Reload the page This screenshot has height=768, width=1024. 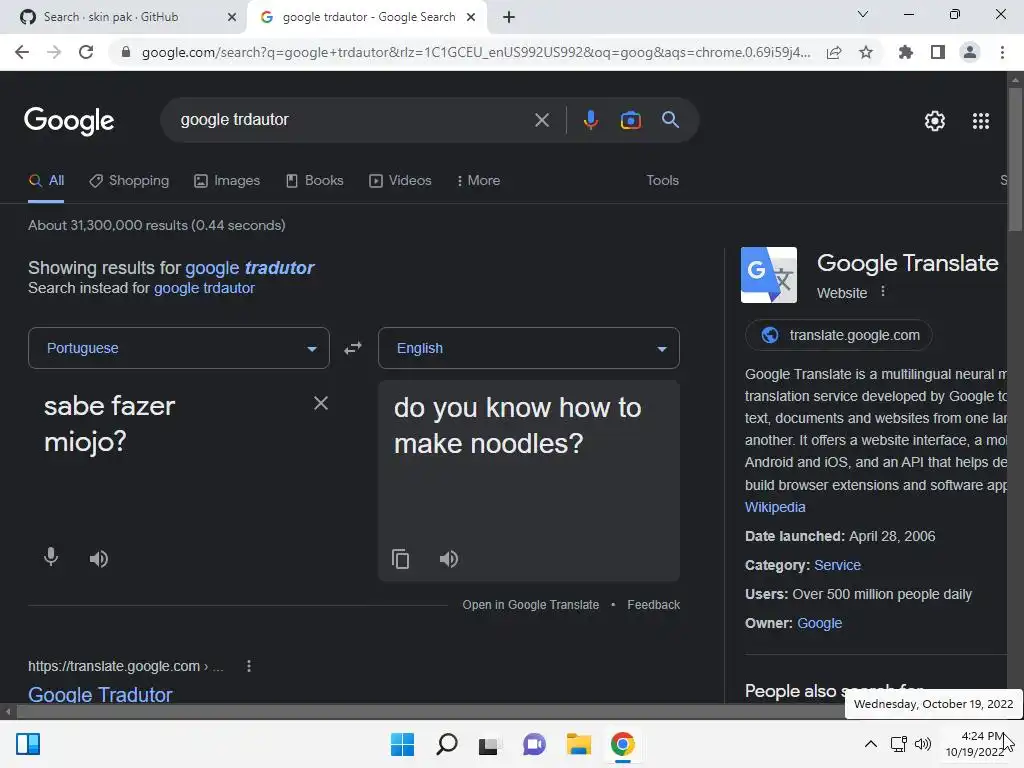tap(86, 52)
